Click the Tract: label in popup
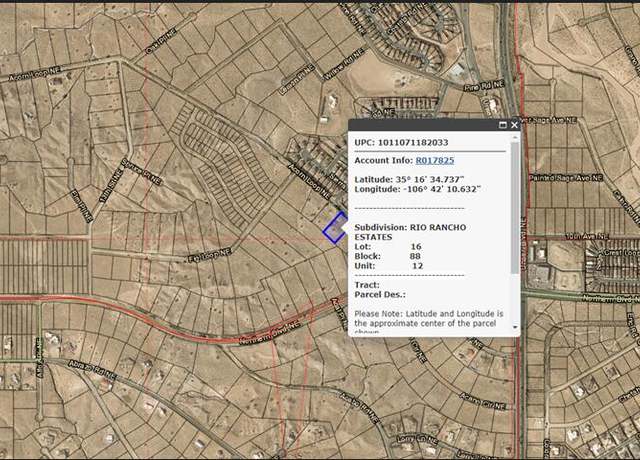640x460 pixels. click(x=367, y=285)
